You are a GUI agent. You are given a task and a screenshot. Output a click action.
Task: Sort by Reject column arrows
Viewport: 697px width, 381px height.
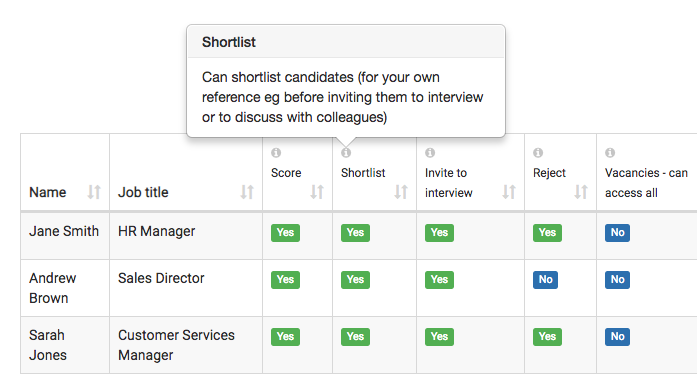pyautogui.click(x=581, y=192)
